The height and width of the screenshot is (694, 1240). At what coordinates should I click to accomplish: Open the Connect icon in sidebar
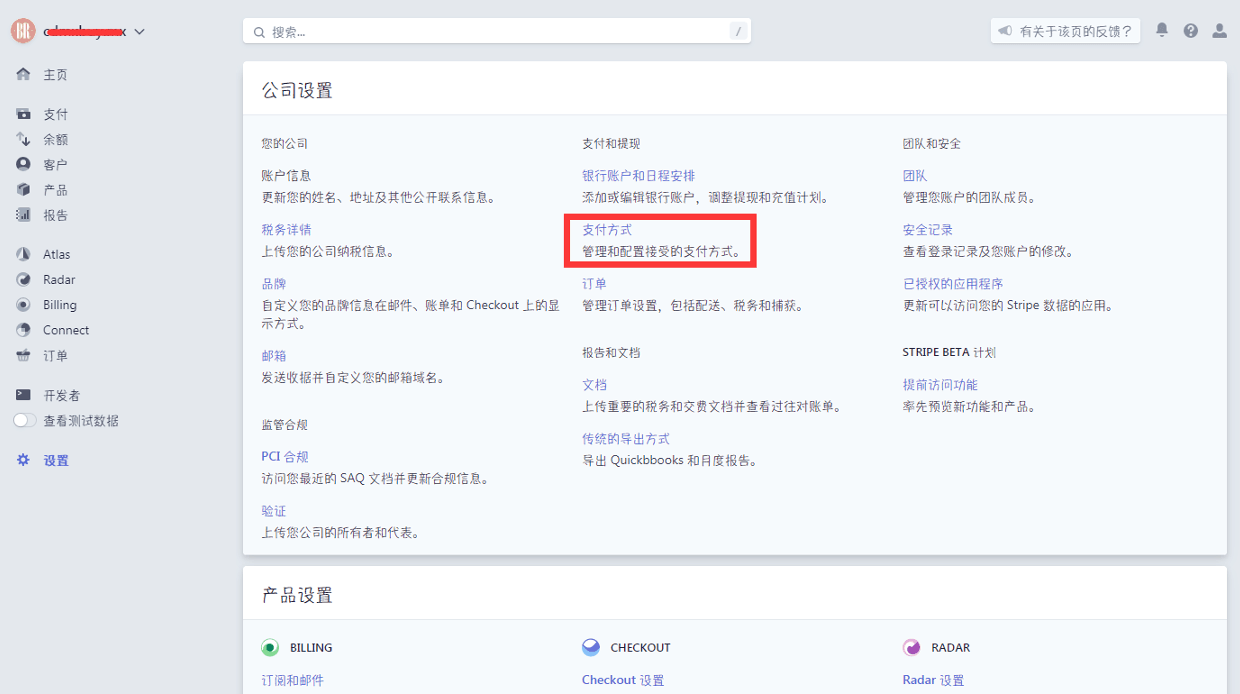(x=23, y=330)
